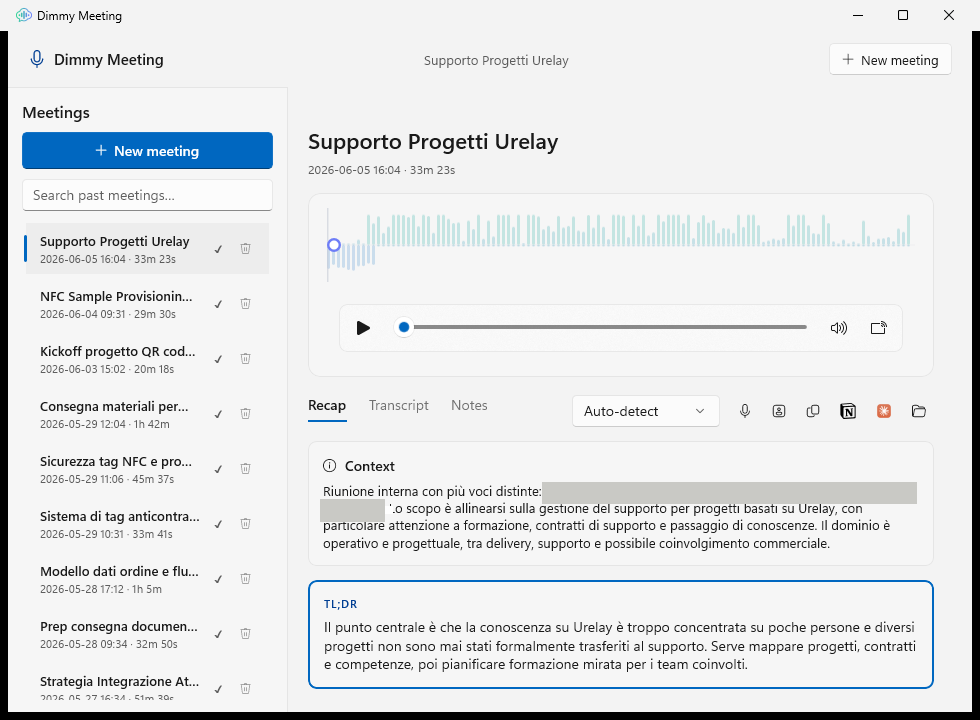Image resolution: width=980 pixels, height=720 pixels.
Task: Click the Supporto Progetti Urelay main heading
Action: click(432, 142)
